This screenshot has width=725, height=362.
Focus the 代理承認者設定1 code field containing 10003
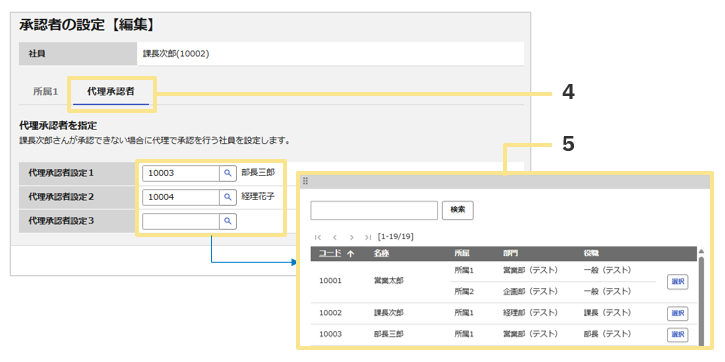(181, 173)
